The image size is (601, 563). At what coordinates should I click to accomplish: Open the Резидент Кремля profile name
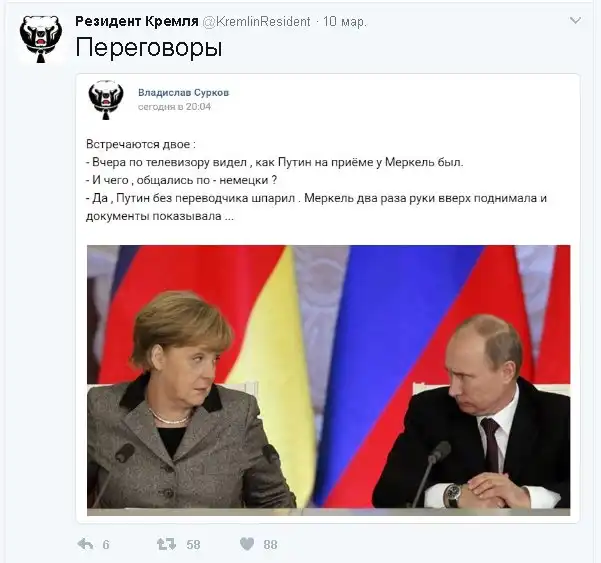[x=137, y=21]
